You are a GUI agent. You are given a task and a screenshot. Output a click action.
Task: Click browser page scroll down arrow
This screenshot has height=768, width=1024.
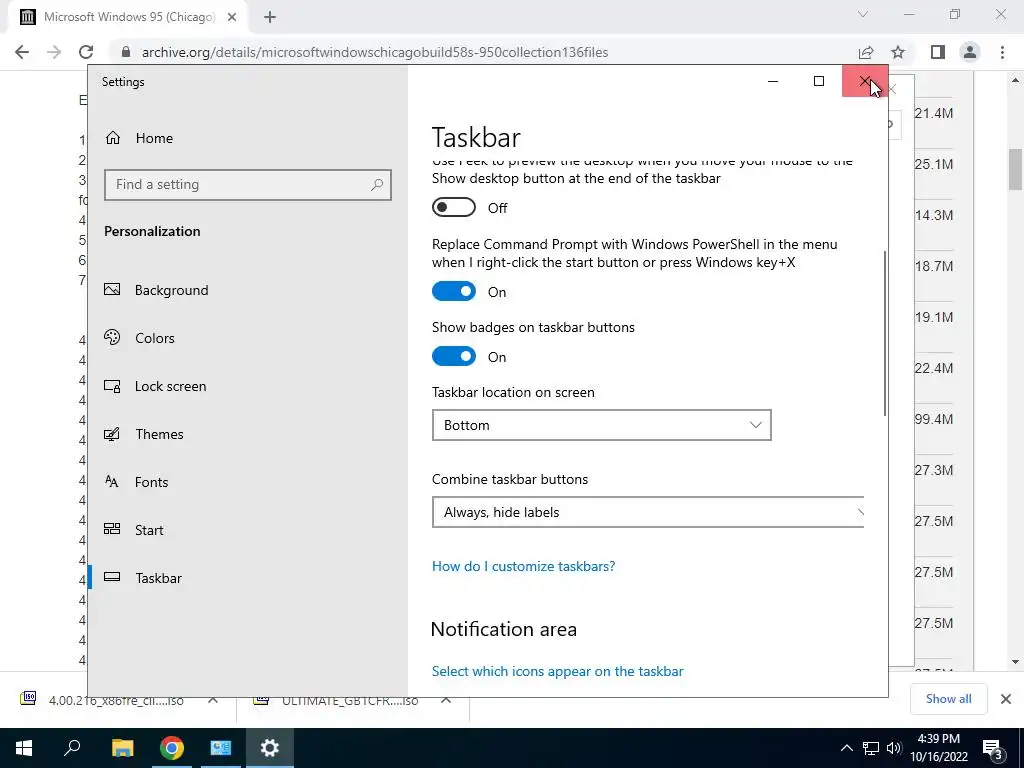tap(1015, 662)
